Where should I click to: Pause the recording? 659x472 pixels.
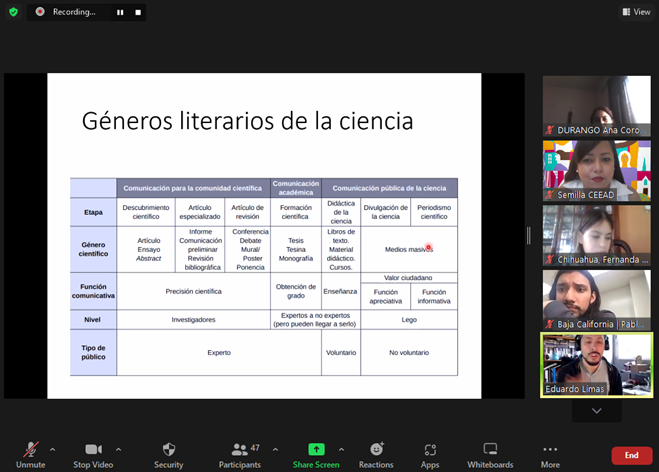tap(120, 12)
